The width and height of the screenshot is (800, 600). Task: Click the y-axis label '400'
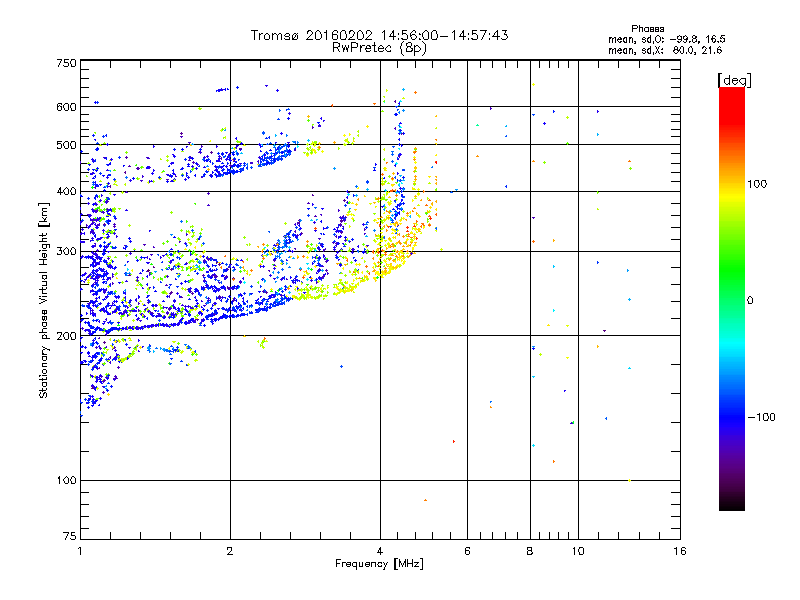coord(66,192)
